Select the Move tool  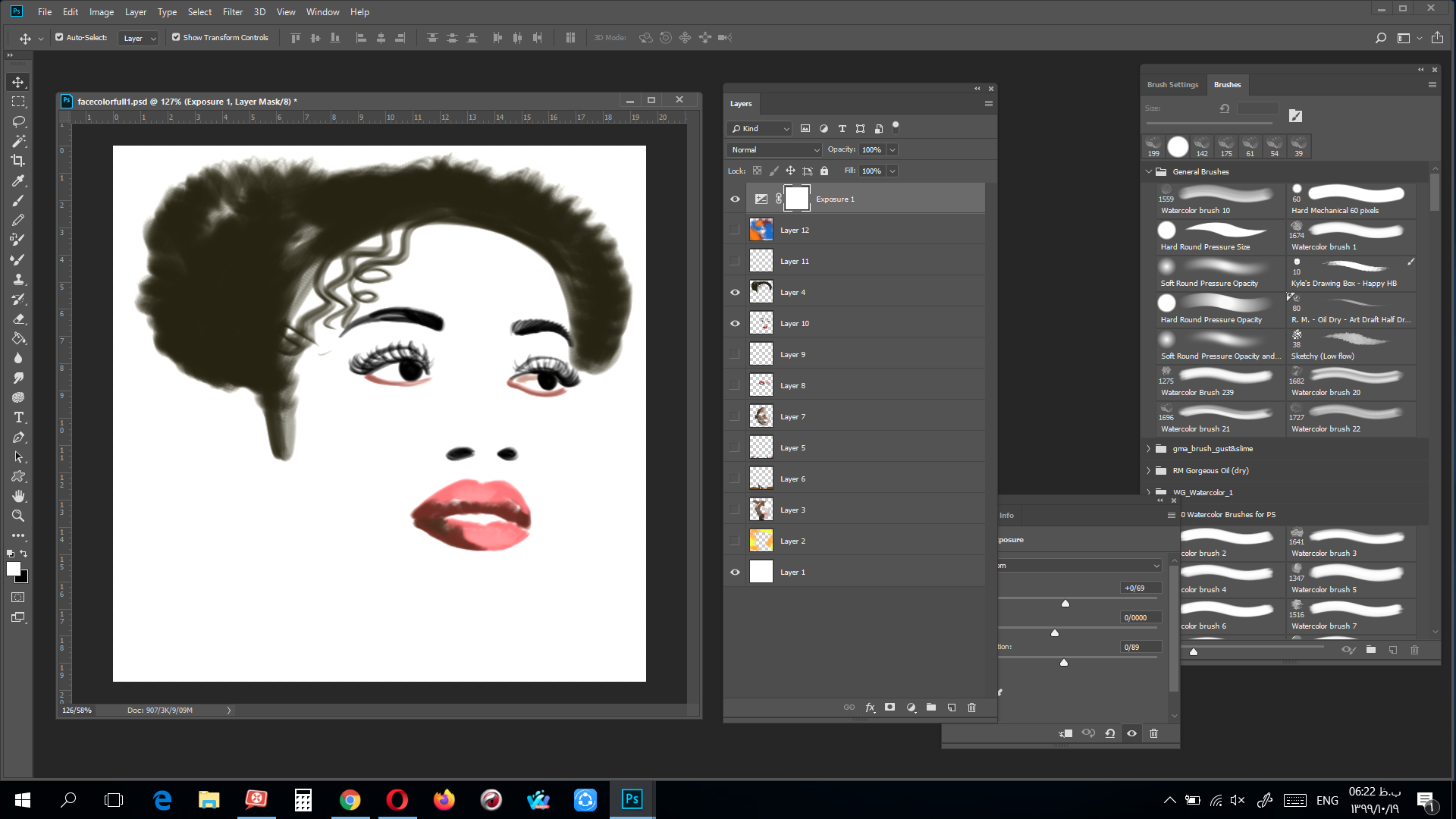pyautogui.click(x=18, y=82)
